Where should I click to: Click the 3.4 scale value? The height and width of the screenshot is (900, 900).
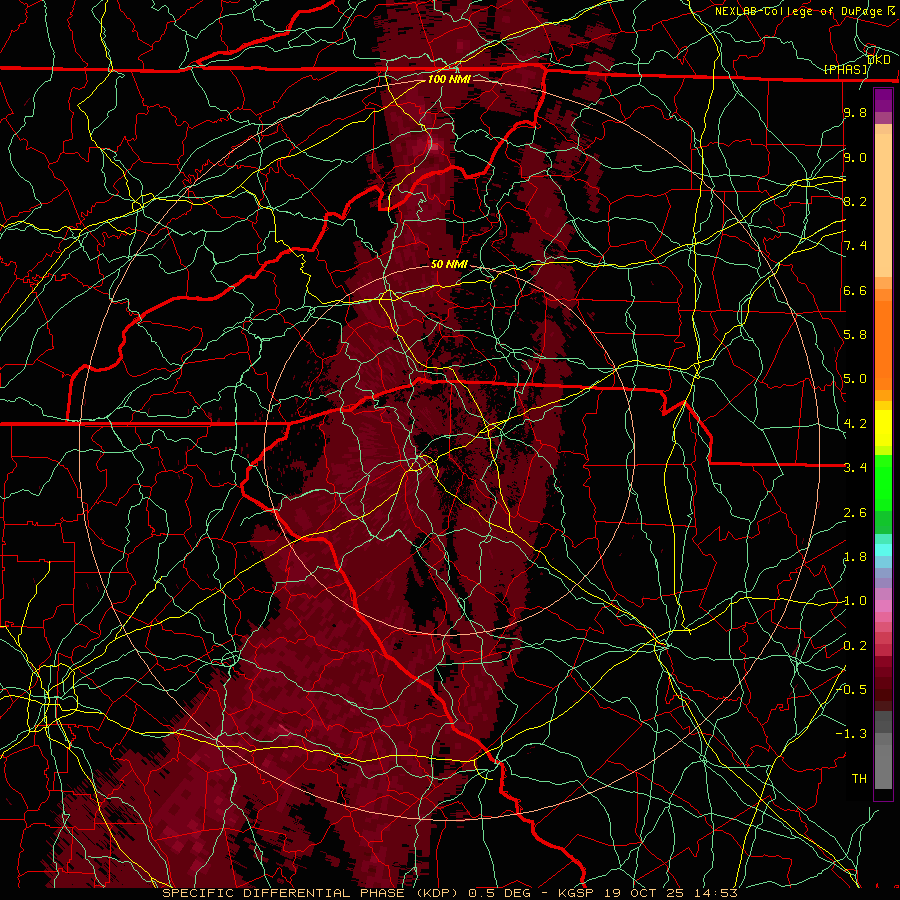click(855, 468)
